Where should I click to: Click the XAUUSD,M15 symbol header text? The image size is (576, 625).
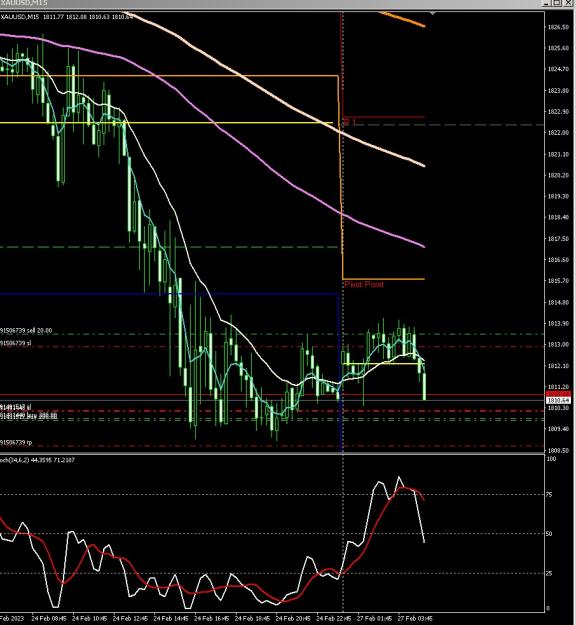tap(20, 17)
